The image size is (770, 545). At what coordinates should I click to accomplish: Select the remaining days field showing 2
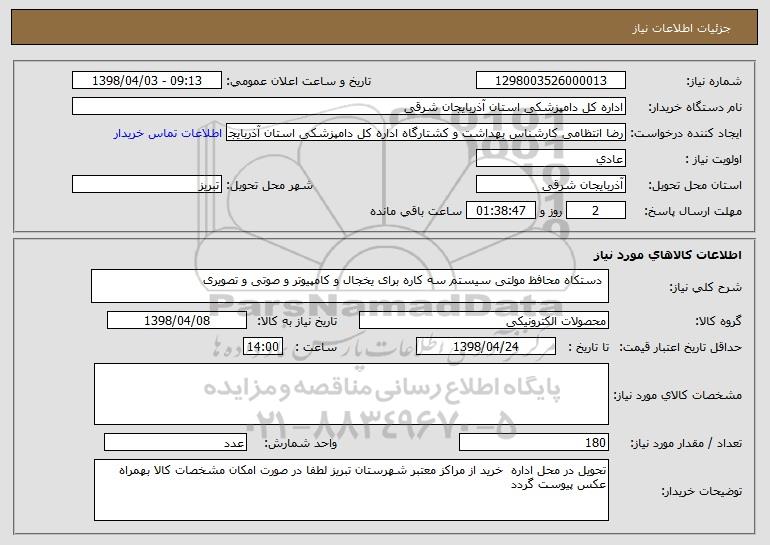coord(595,211)
